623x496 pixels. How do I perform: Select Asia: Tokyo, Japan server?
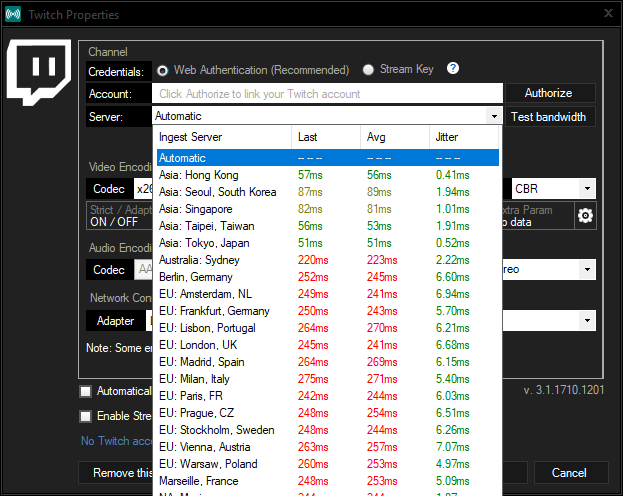[x=328, y=243]
